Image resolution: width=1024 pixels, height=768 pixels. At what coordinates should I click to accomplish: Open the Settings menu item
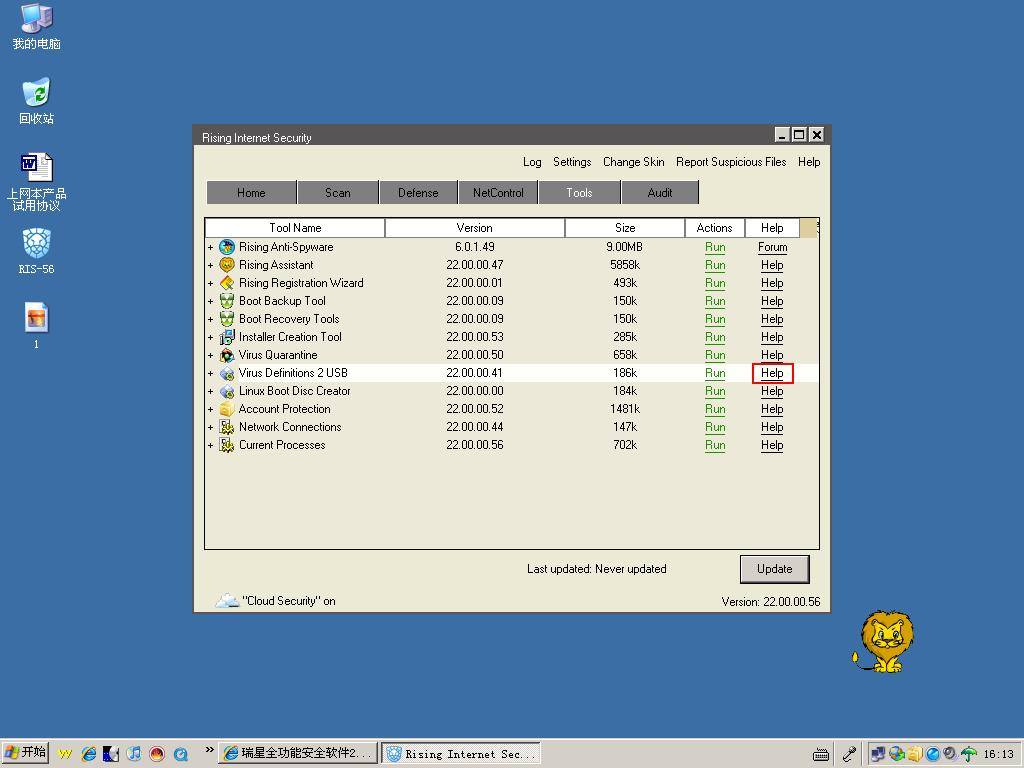(x=572, y=162)
